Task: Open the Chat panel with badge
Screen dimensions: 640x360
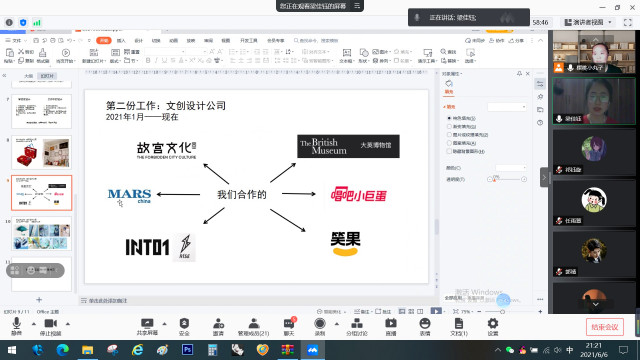Action: coord(289,326)
